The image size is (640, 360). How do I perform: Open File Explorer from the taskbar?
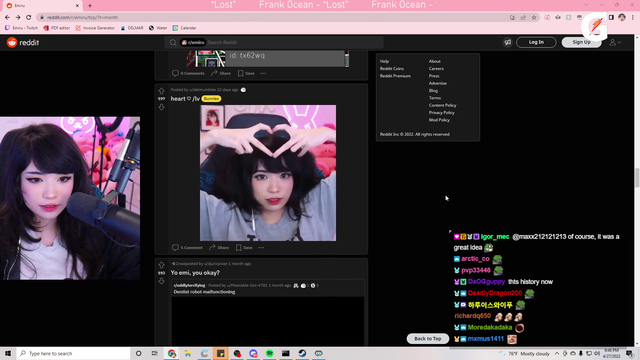click(x=188, y=353)
